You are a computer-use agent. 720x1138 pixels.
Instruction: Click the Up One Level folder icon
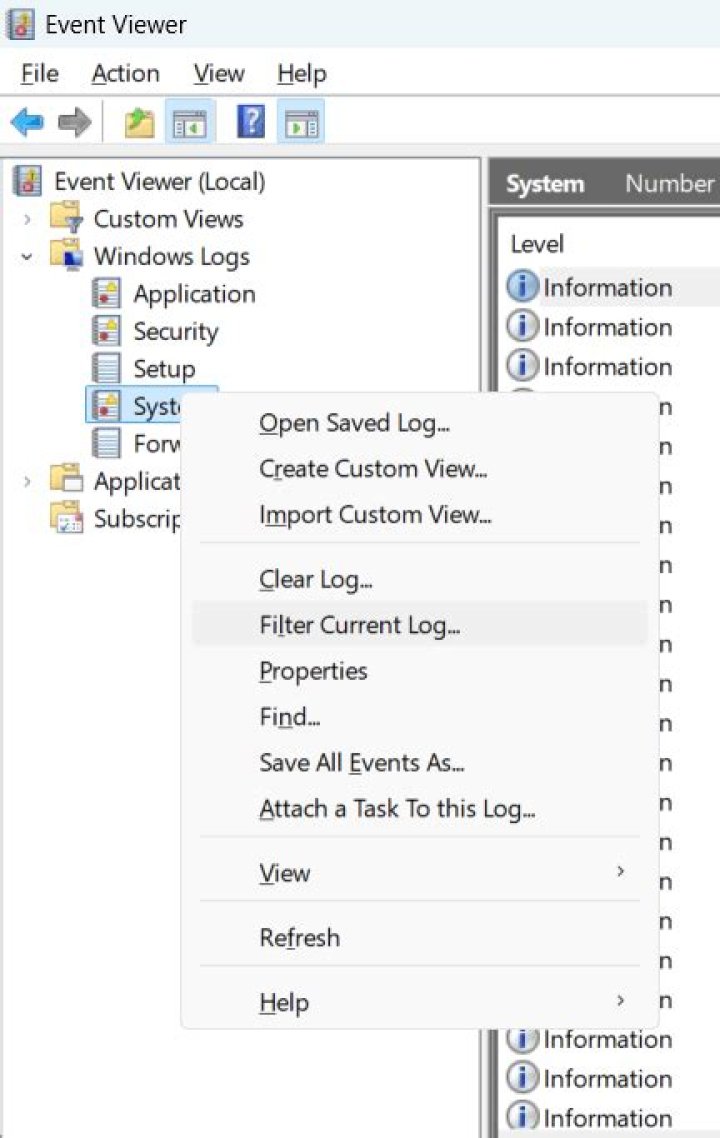click(139, 123)
